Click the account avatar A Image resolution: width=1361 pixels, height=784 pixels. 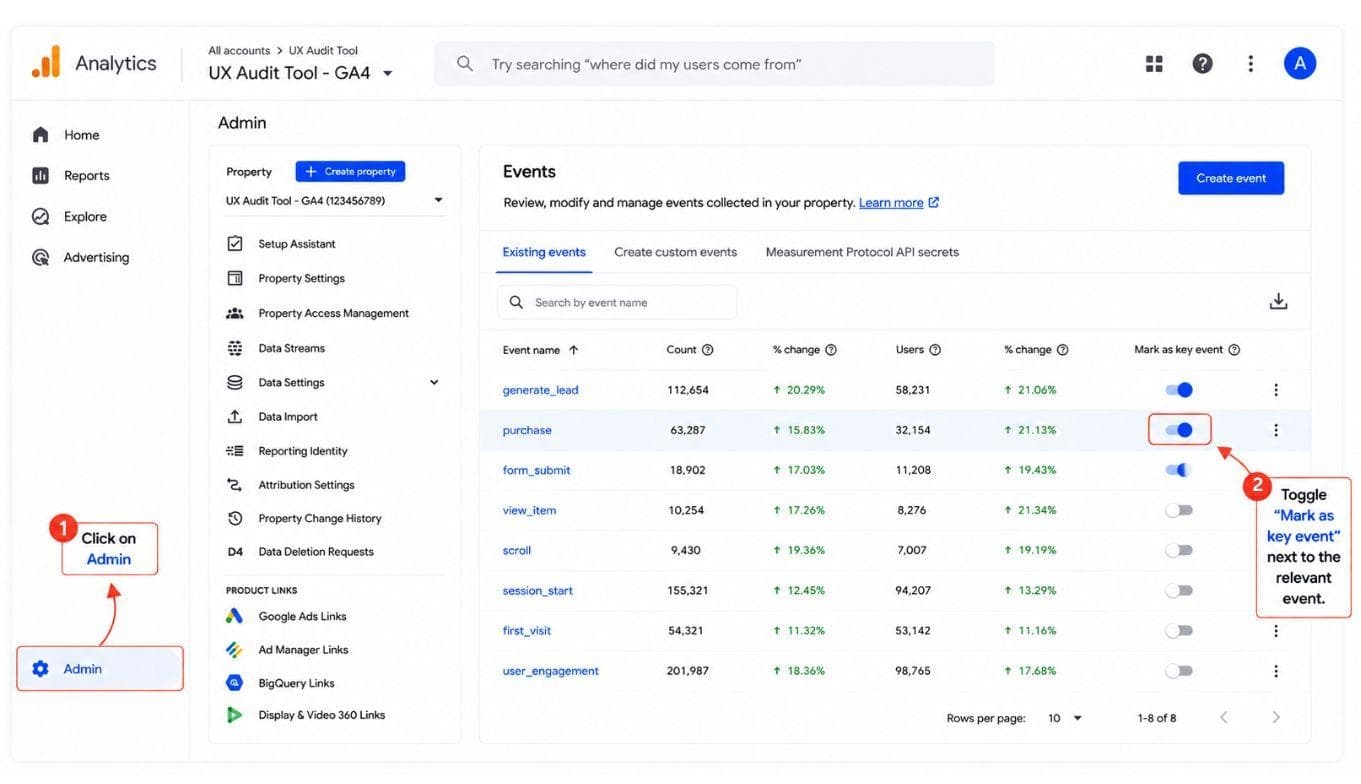pyautogui.click(x=1299, y=63)
